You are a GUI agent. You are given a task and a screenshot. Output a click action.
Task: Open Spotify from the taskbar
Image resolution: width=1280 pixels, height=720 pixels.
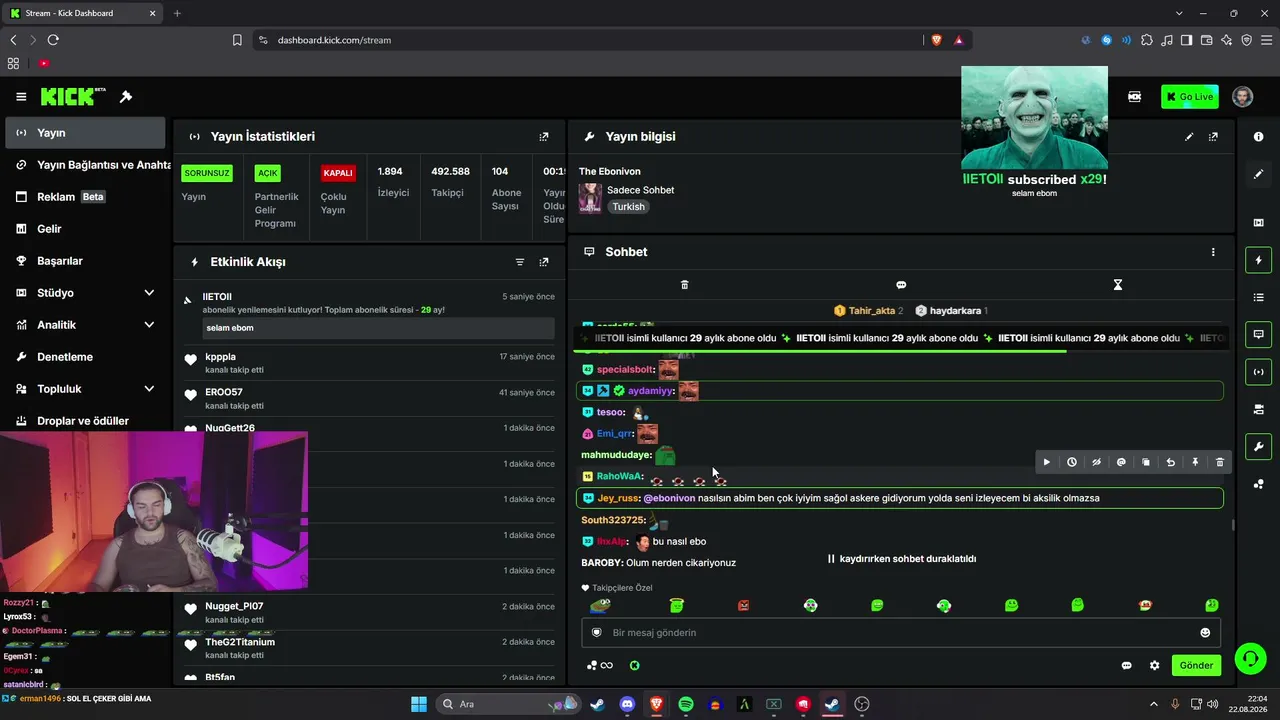point(686,705)
